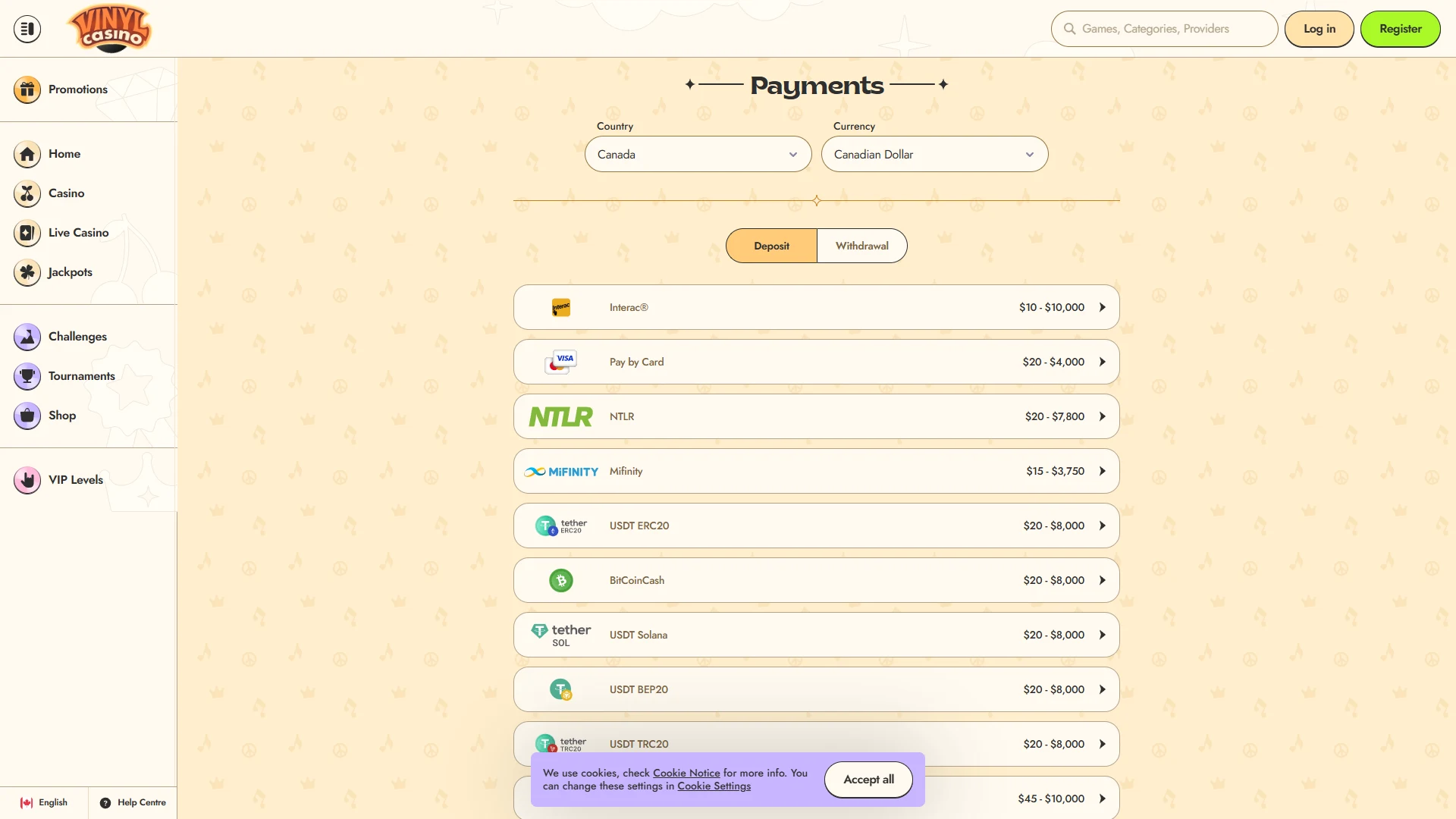Switch to the Deposit tab

point(771,246)
